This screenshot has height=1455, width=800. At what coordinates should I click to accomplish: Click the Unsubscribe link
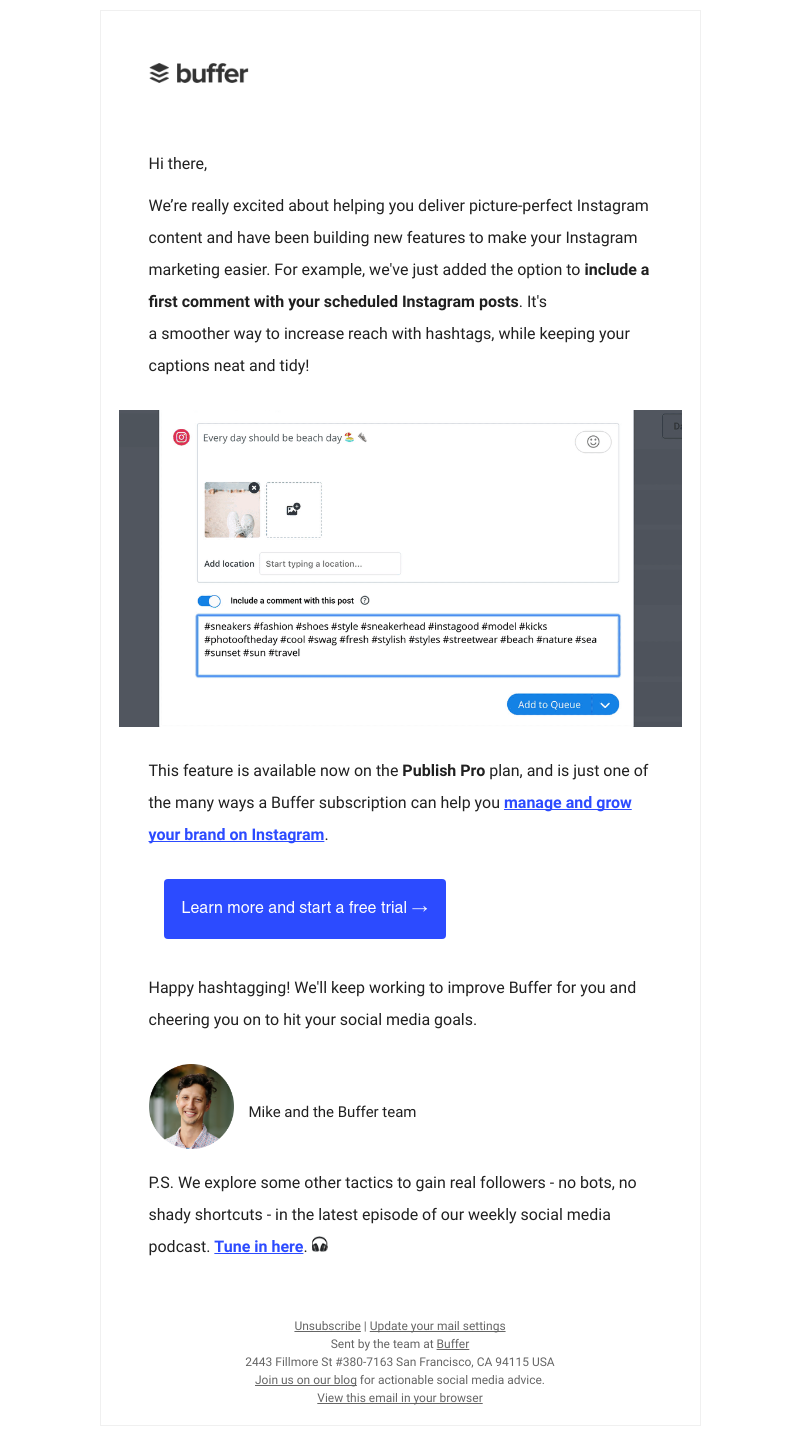tap(327, 1326)
